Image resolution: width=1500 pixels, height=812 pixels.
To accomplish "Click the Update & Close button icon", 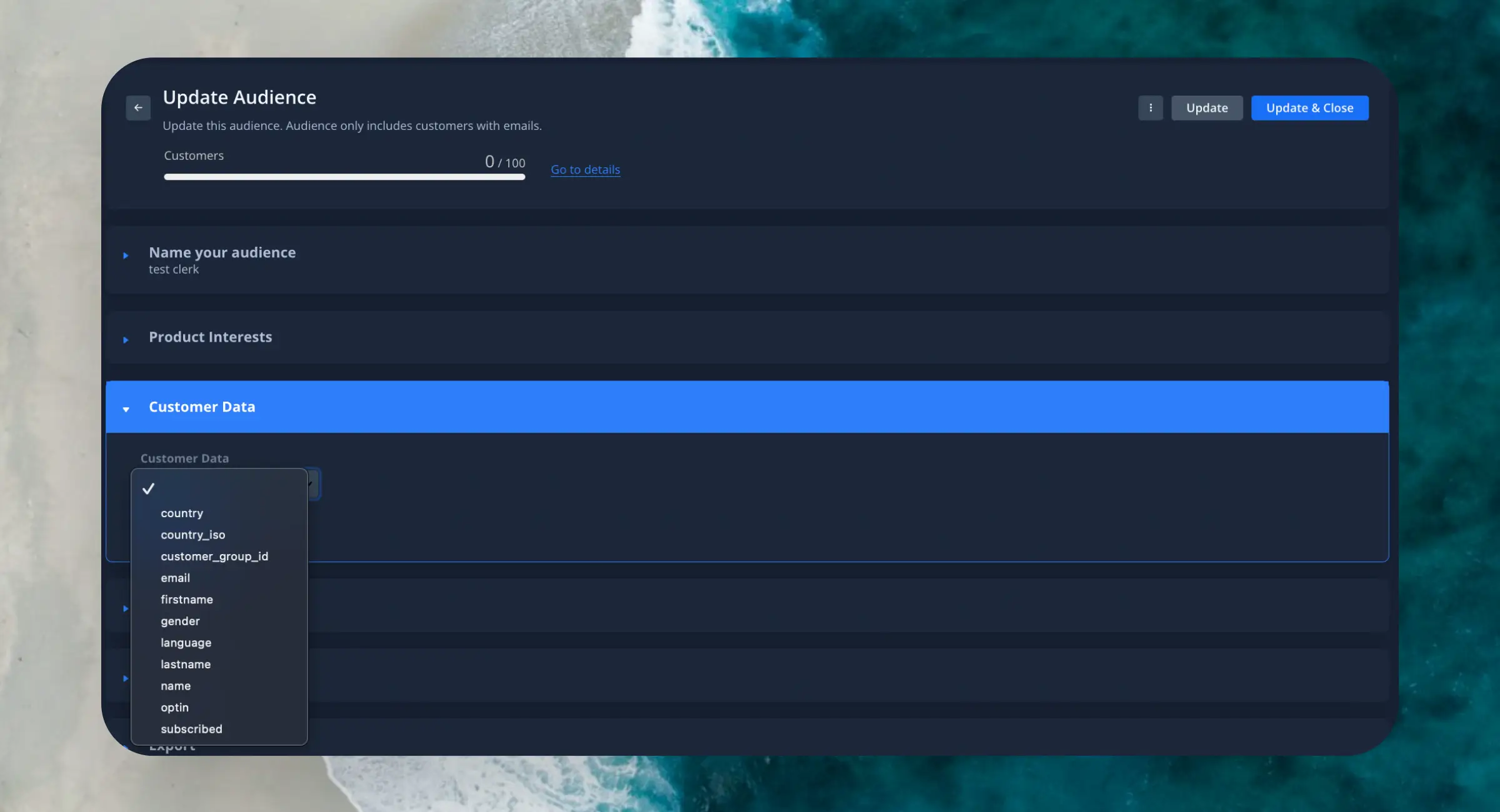I will [x=1310, y=107].
